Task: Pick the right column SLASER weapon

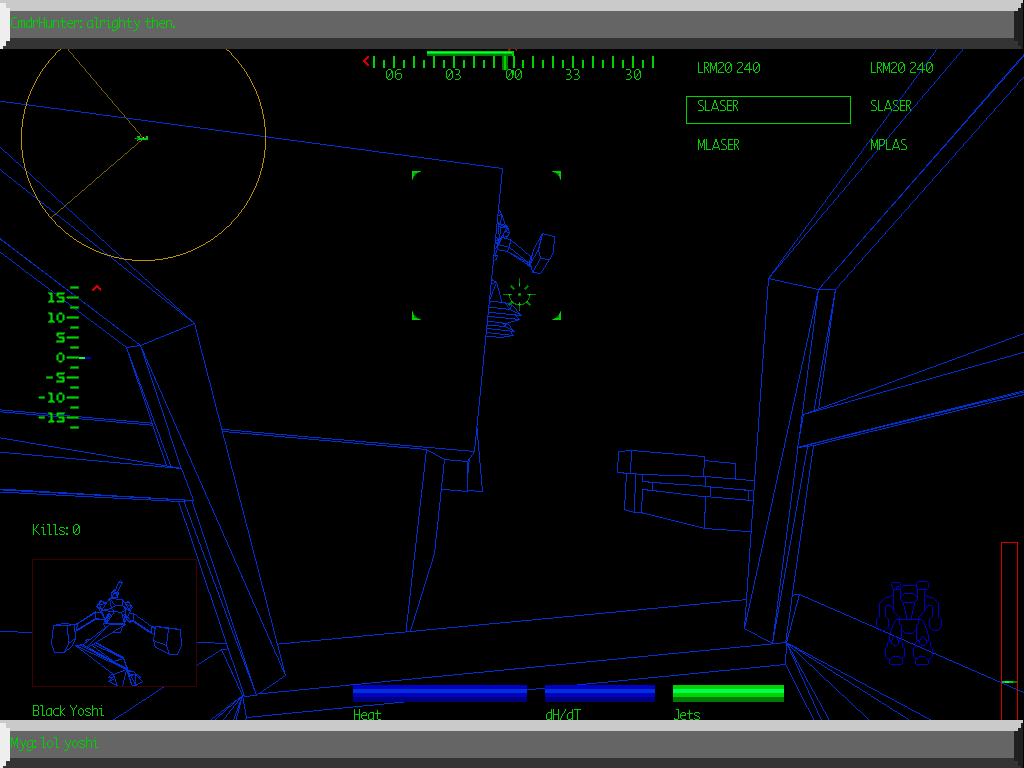Action: click(x=890, y=106)
